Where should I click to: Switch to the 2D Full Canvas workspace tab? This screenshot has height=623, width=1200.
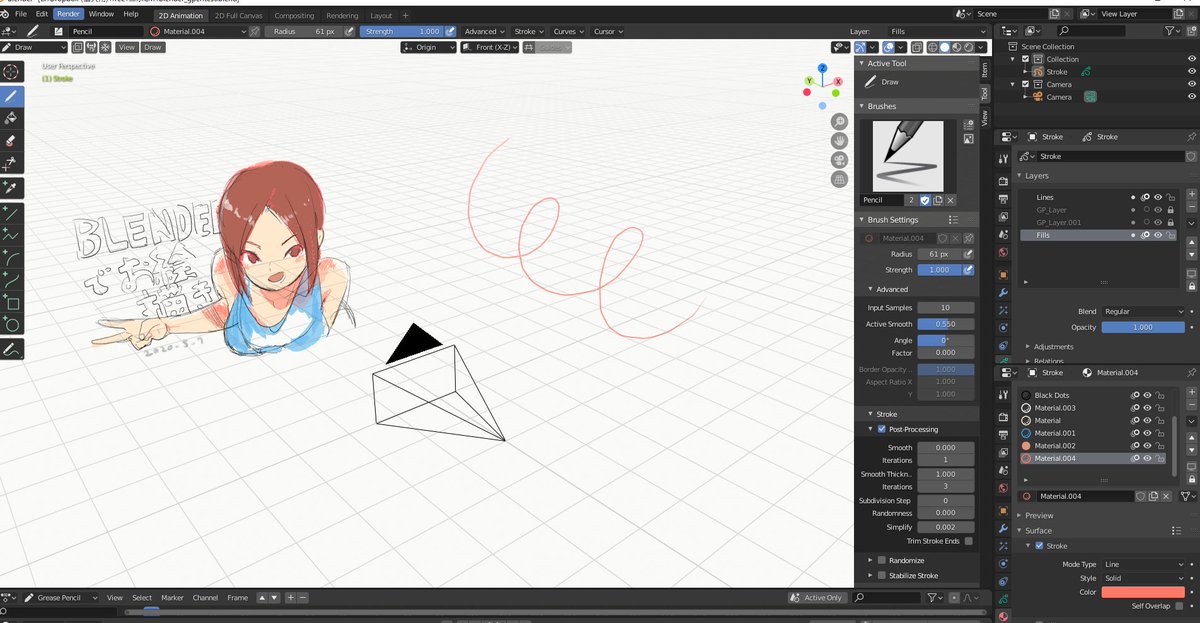[238, 16]
